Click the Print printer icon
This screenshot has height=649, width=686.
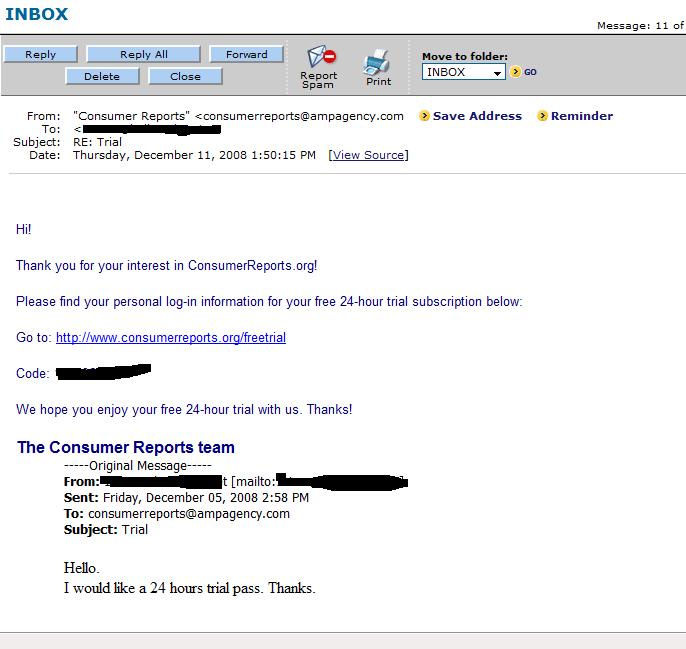(376, 62)
